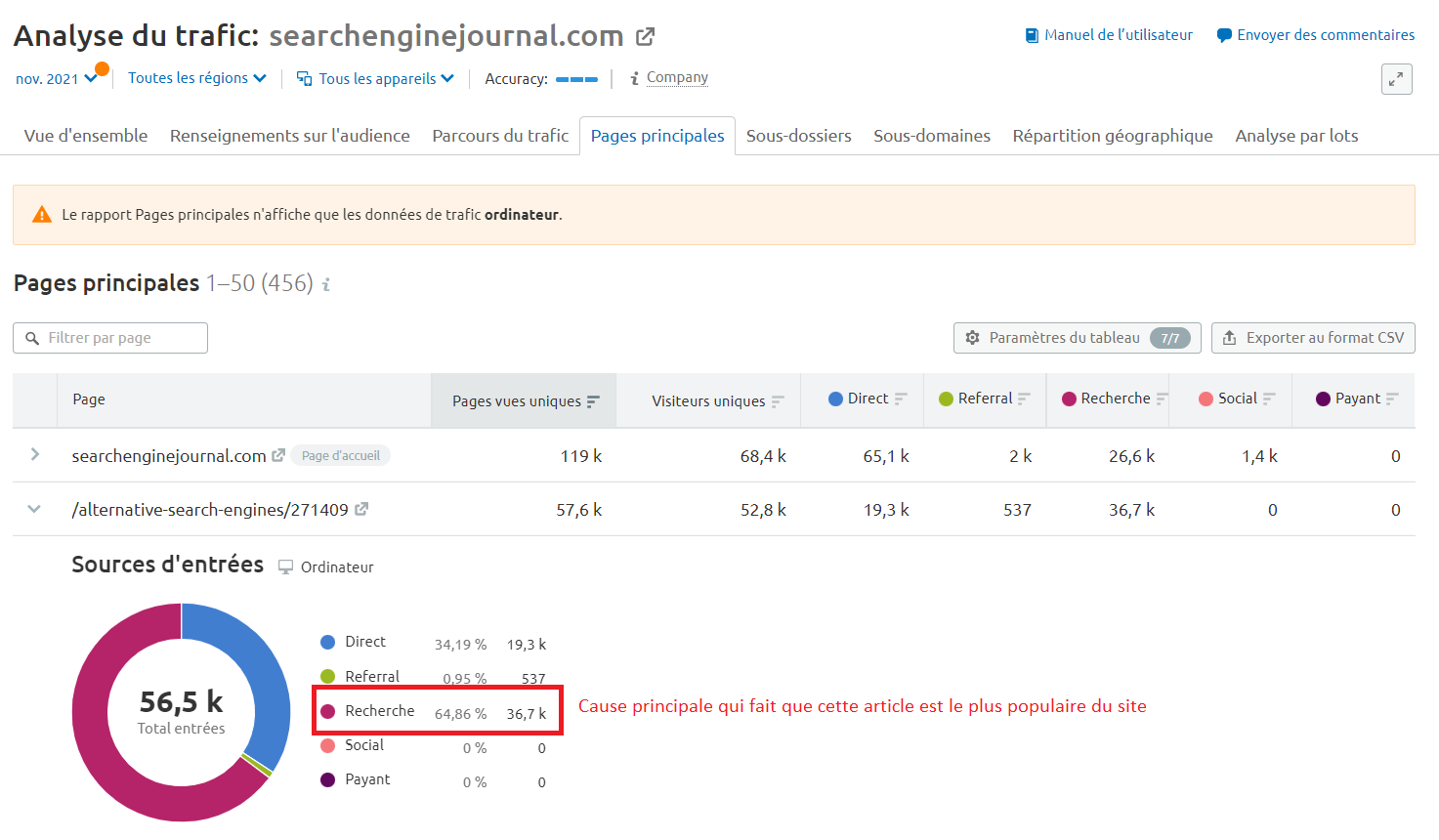This screenshot has width=1439, height=840.
Task: Click searchenginejournal.com in homepage row
Action: click(169, 456)
